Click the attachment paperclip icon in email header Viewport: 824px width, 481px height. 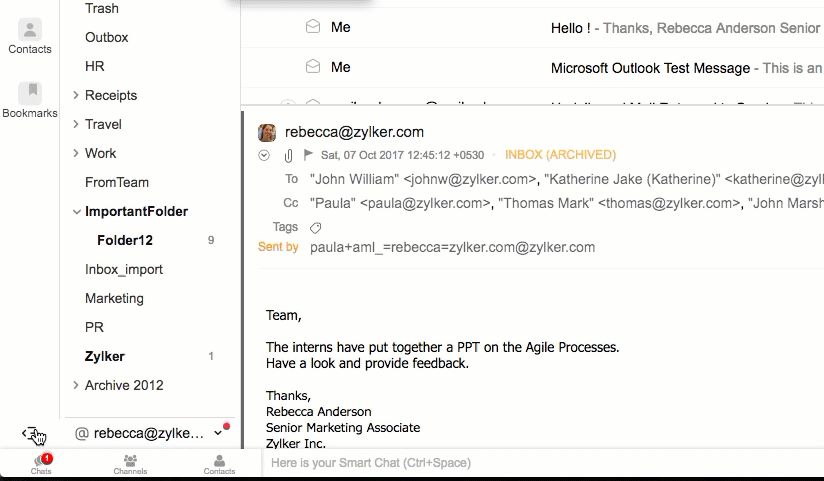(288, 155)
